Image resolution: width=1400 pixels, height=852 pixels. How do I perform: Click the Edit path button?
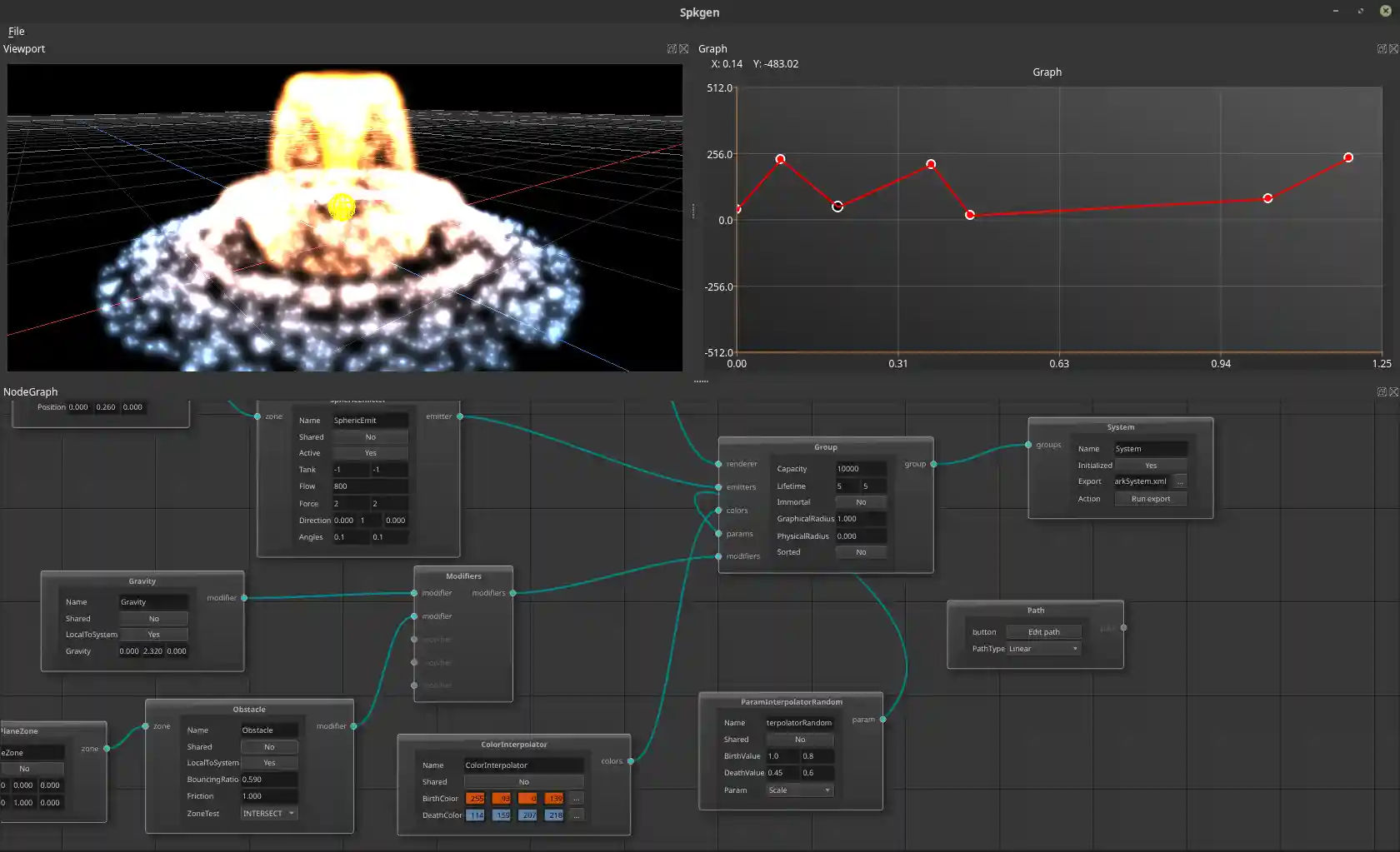[1043, 631]
